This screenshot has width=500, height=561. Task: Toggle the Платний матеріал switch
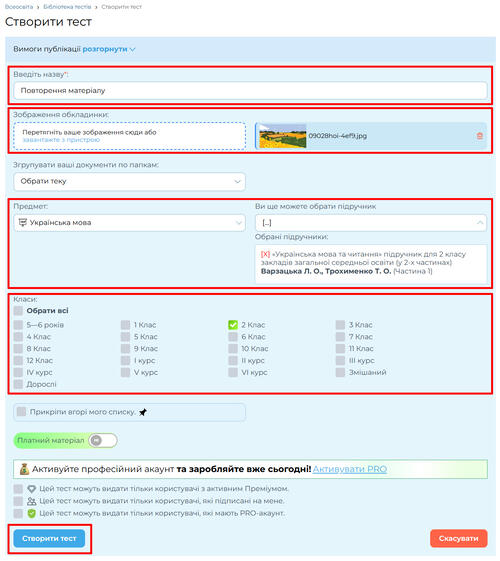[103, 440]
